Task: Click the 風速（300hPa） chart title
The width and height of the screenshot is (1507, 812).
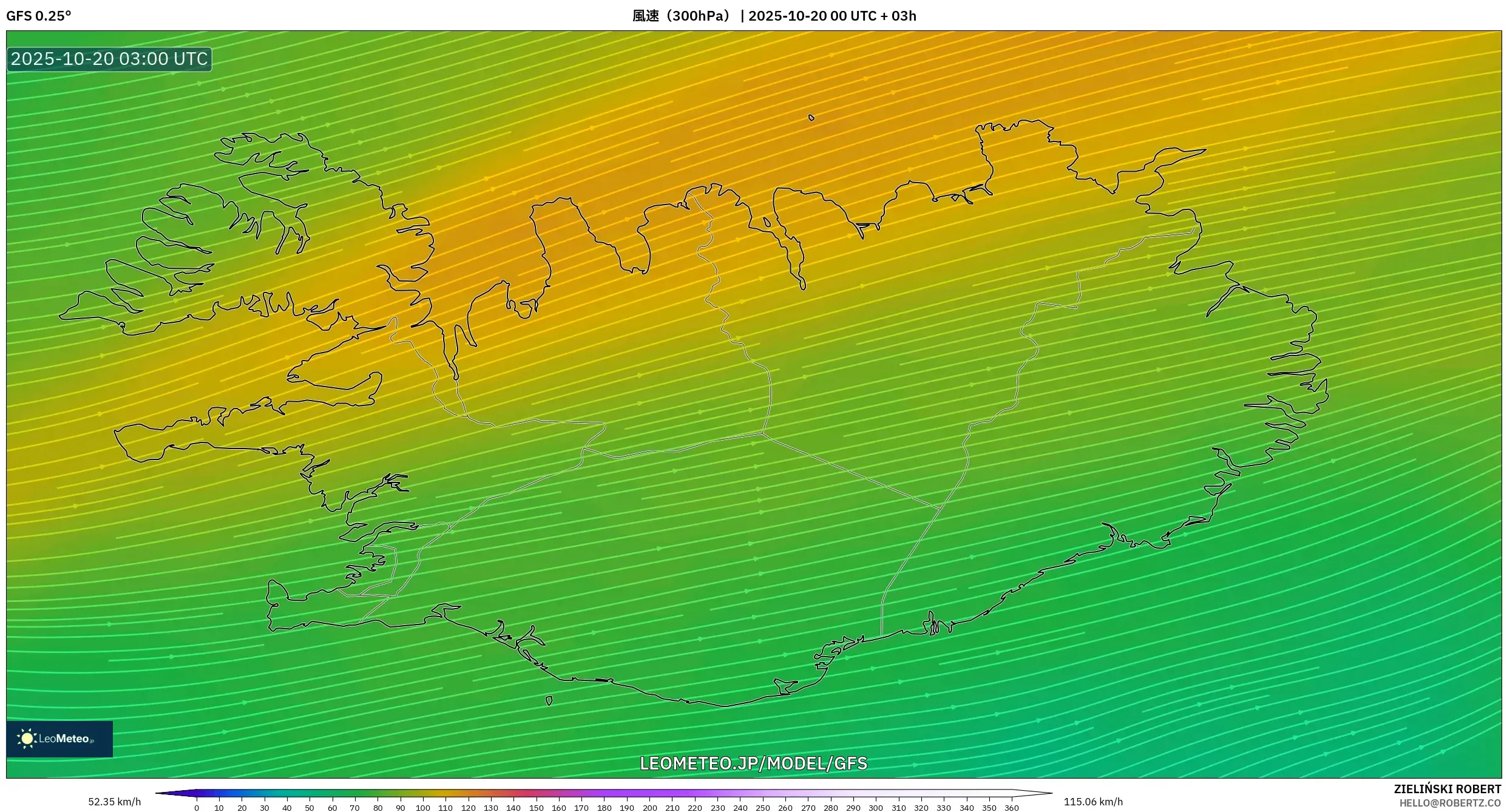Action: [x=682, y=16]
